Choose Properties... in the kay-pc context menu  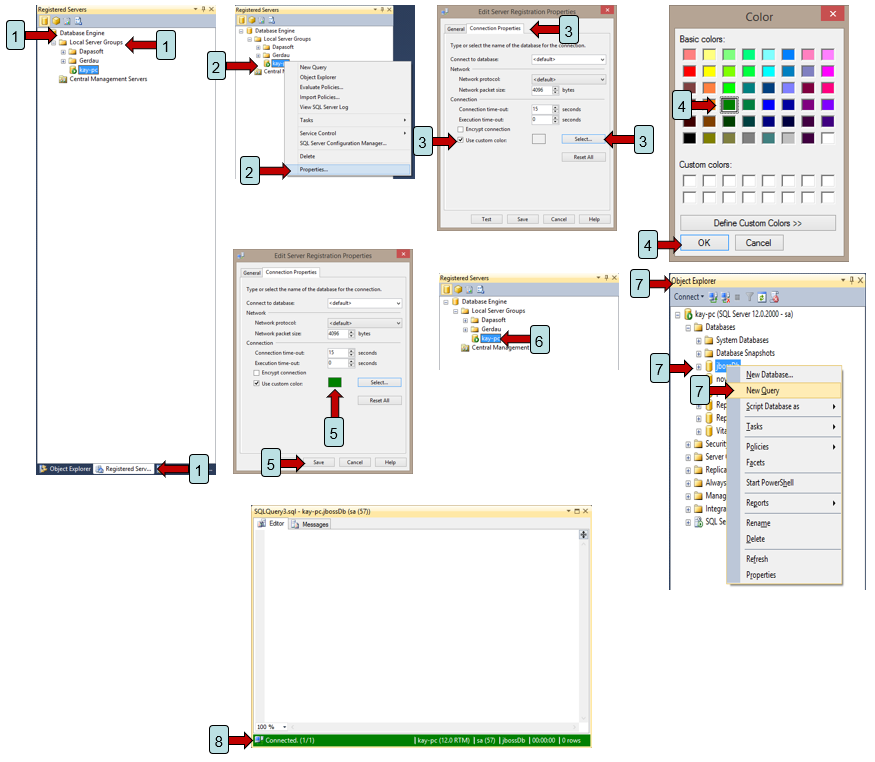pyautogui.click(x=313, y=170)
